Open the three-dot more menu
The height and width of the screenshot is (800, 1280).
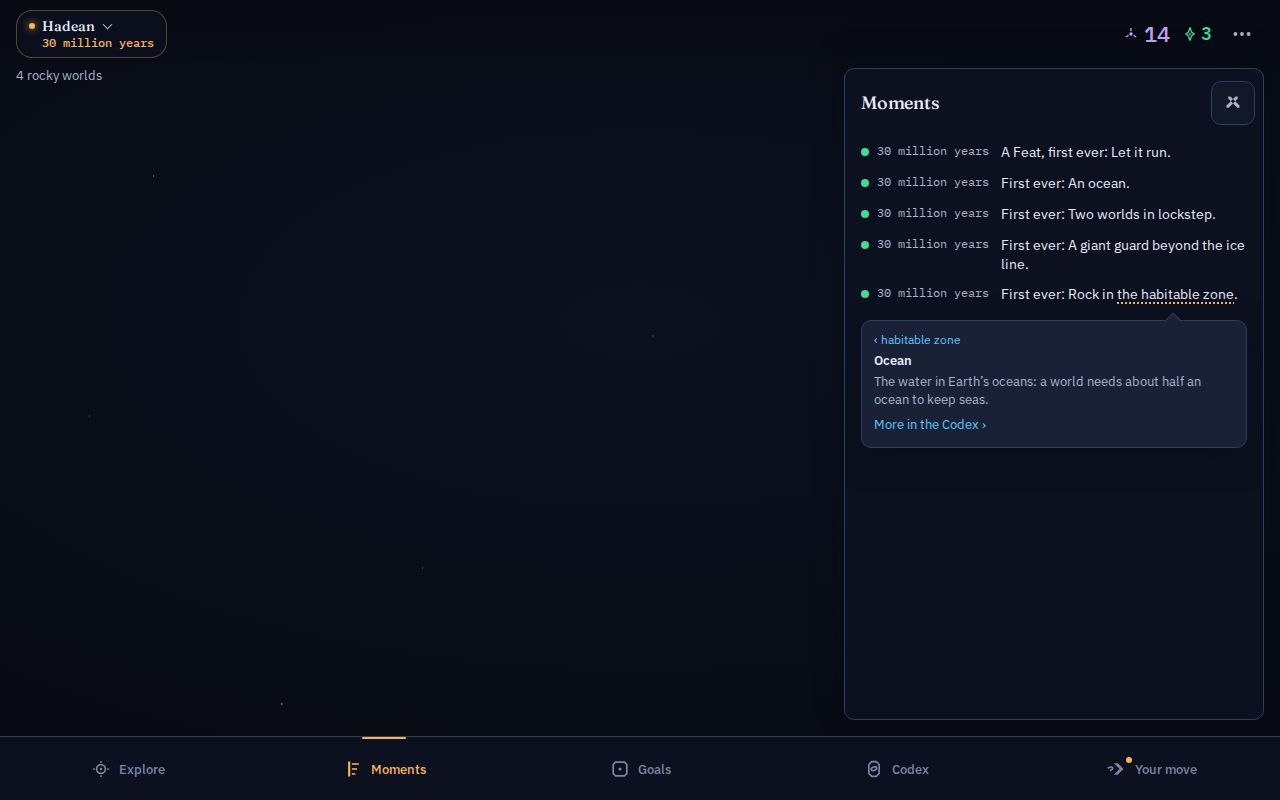pyautogui.click(x=1242, y=34)
